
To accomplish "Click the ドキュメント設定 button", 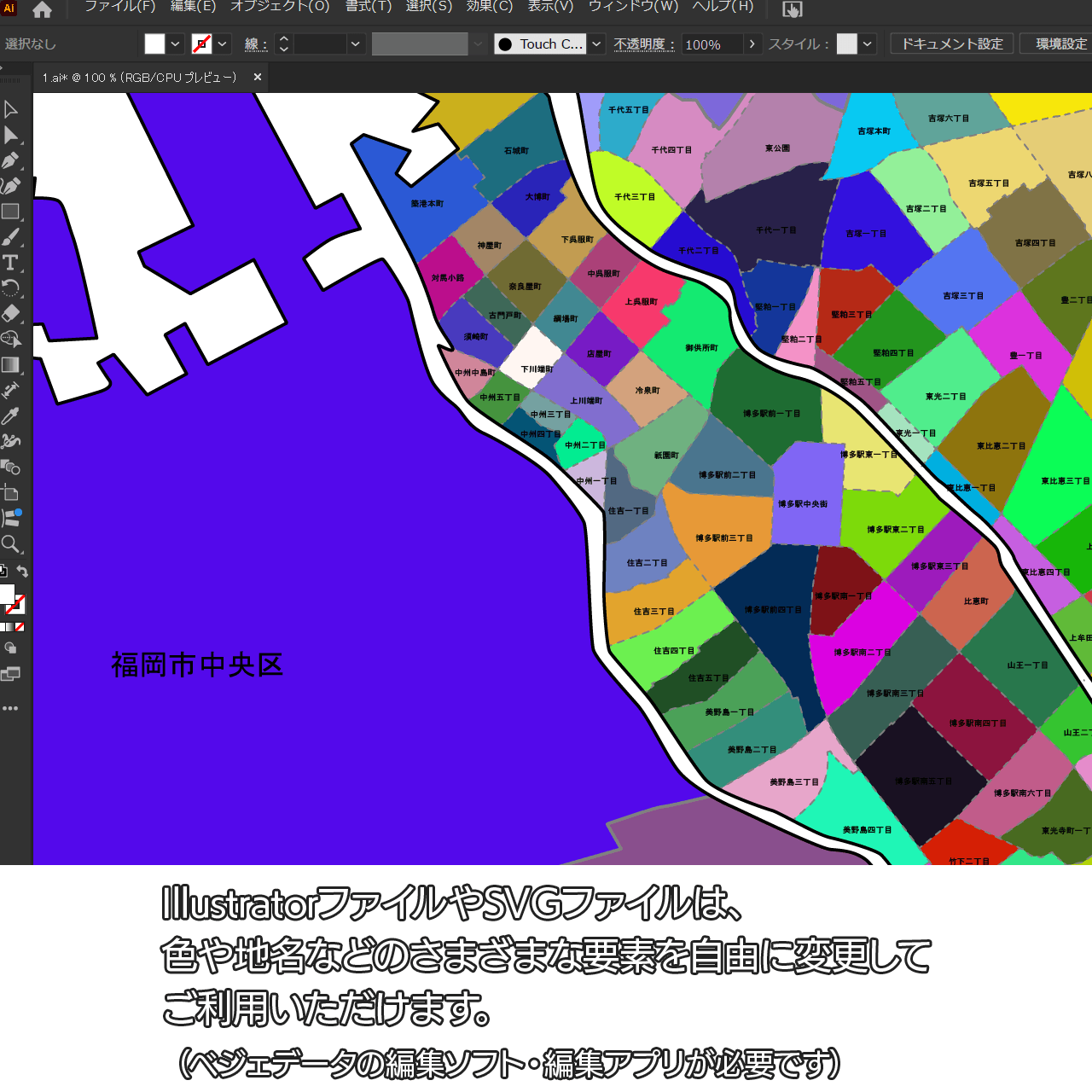I will (952, 44).
